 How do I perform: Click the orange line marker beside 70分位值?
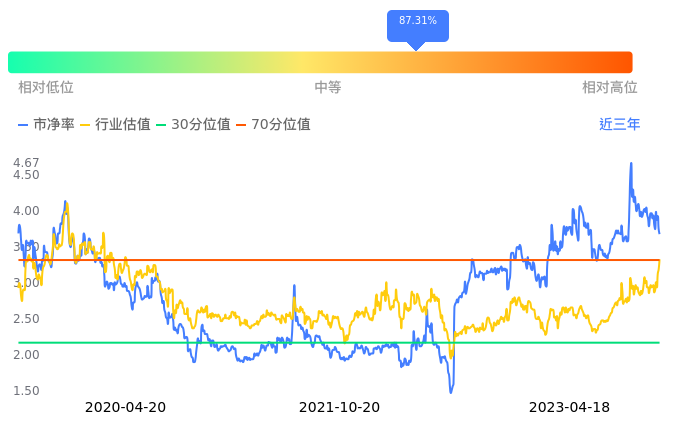pyautogui.click(x=241, y=125)
